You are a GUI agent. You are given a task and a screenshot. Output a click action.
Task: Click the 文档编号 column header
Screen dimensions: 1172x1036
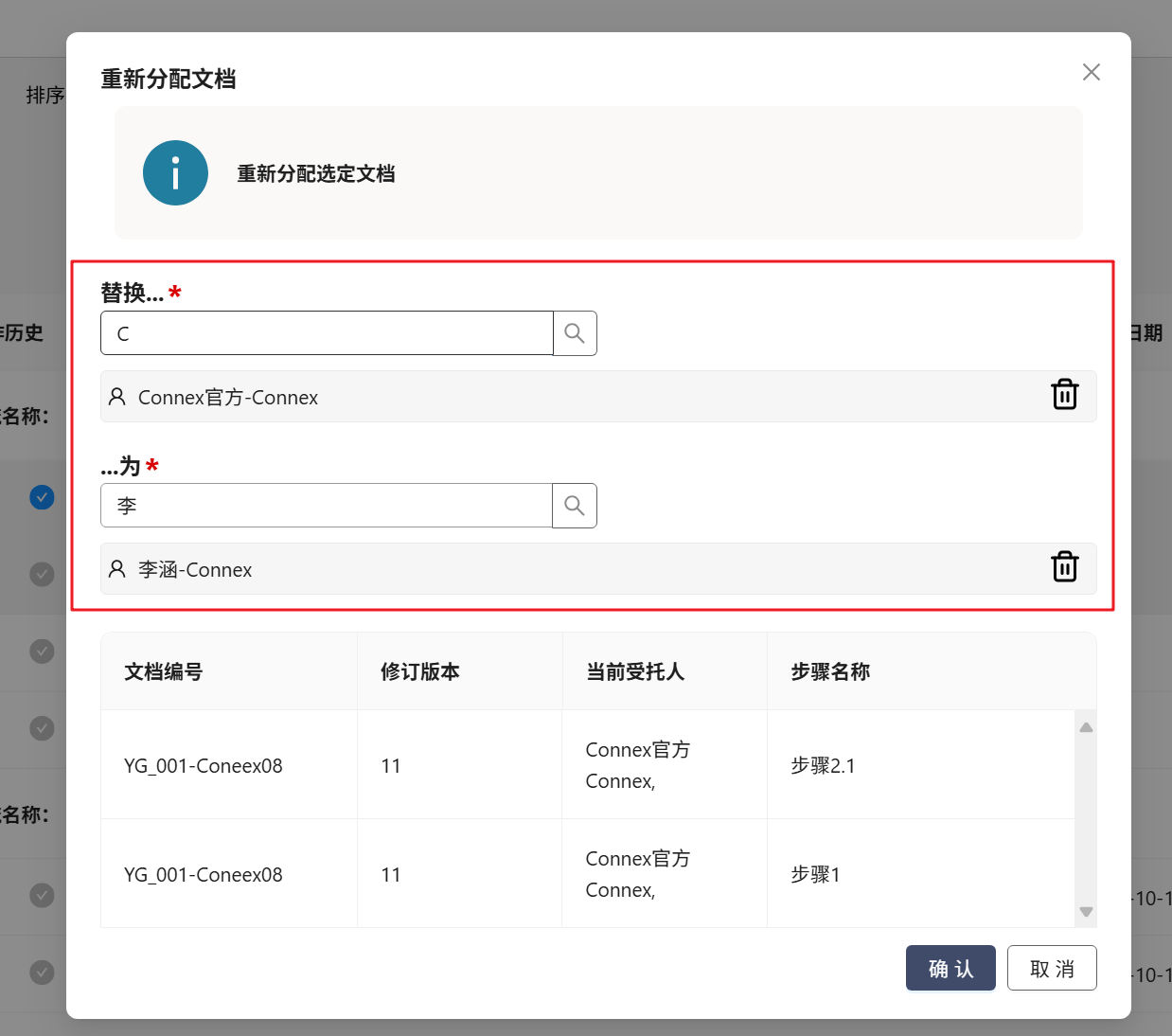point(164,672)
